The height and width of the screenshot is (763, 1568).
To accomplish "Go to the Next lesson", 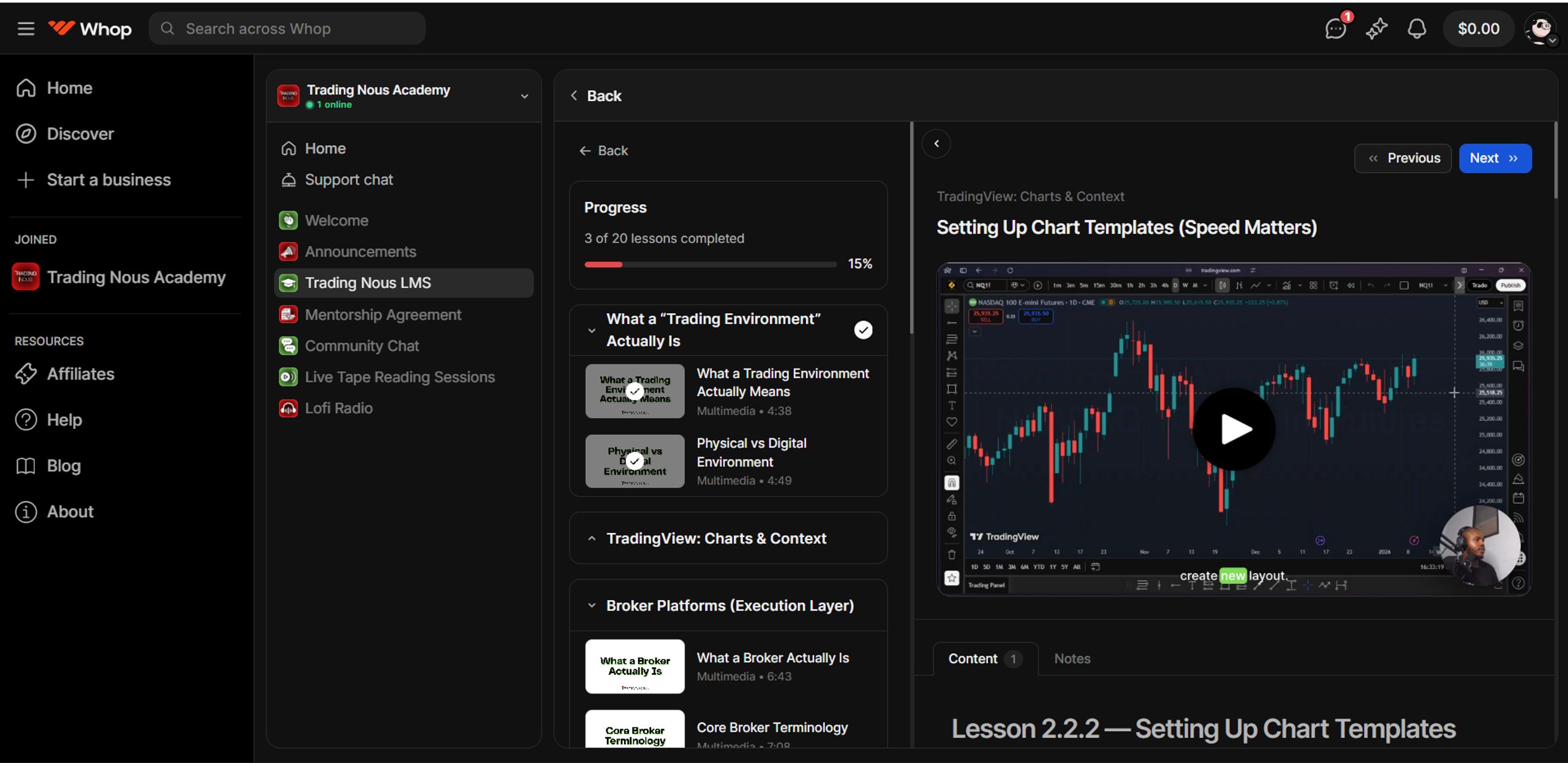I will click(x=1495, y=159).
